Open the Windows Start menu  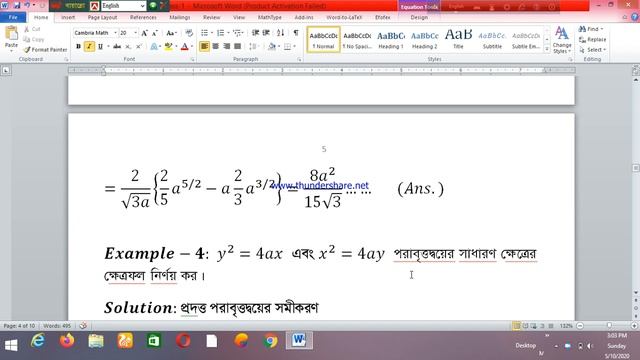[x=11, y=345]
